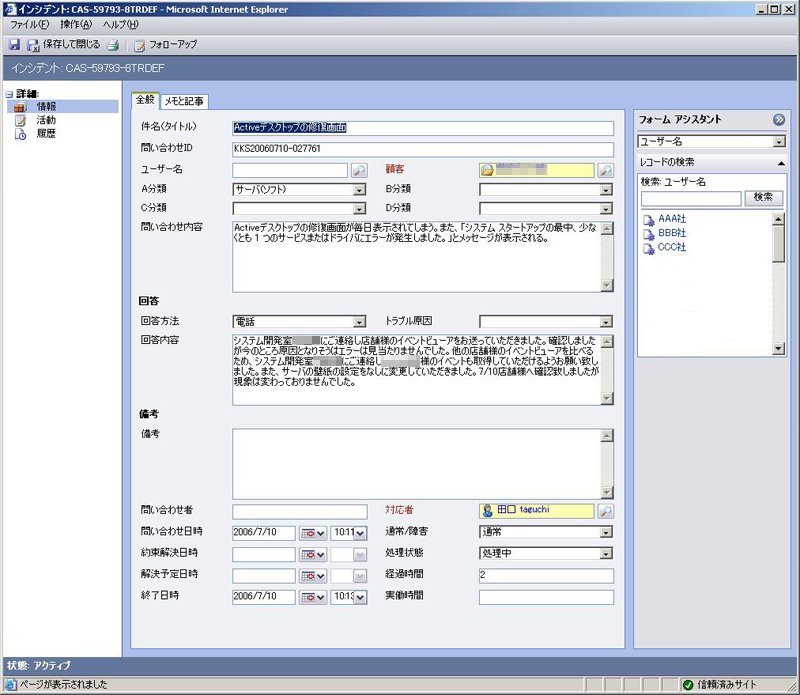The width and height of the screenshot is (800, 695).
Task: Click the 保存して閉じる button
Action: click(64, 45)
